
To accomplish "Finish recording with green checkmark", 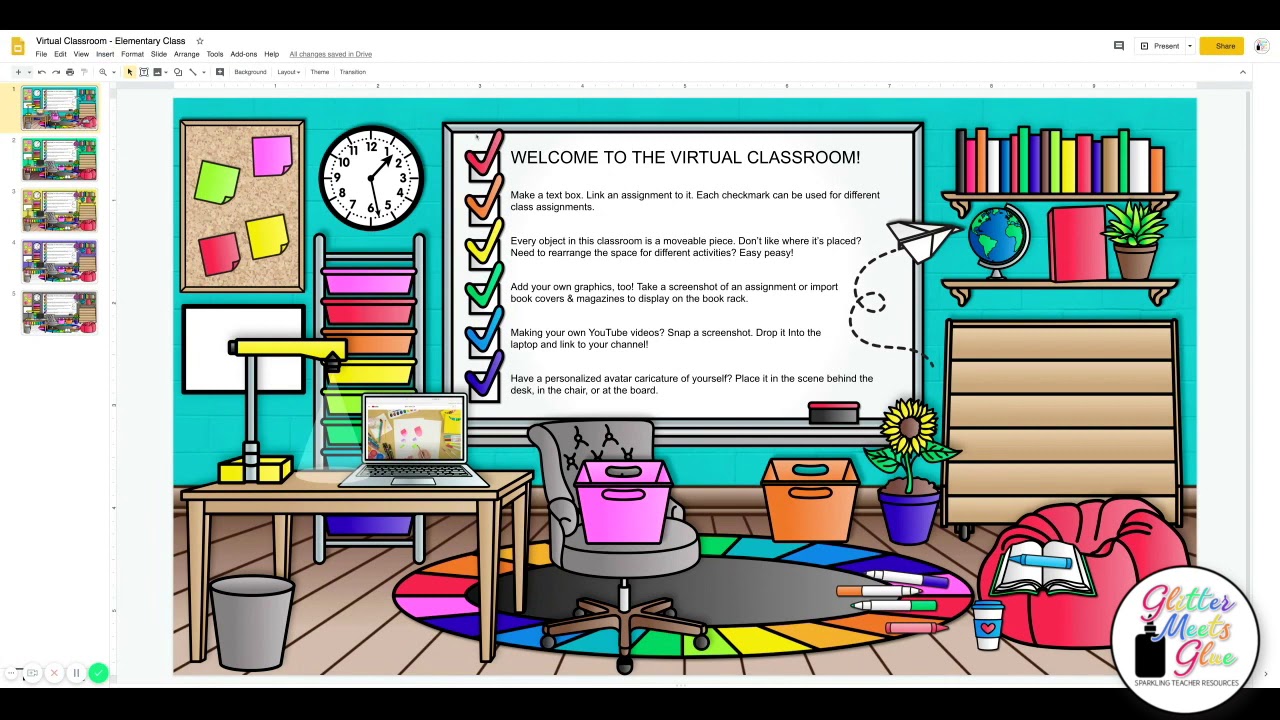I will coord(98,673).
